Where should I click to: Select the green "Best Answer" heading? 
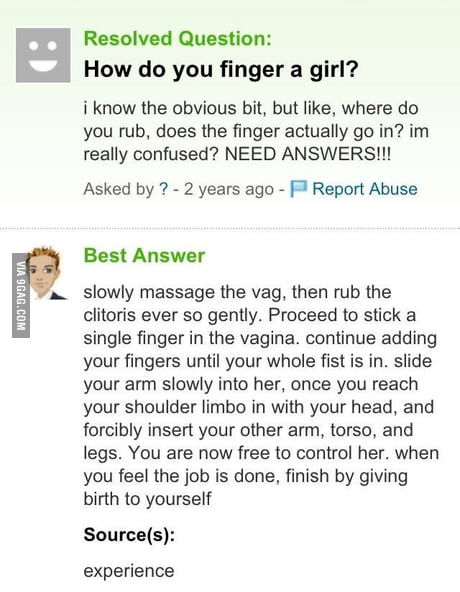[144, 255]
